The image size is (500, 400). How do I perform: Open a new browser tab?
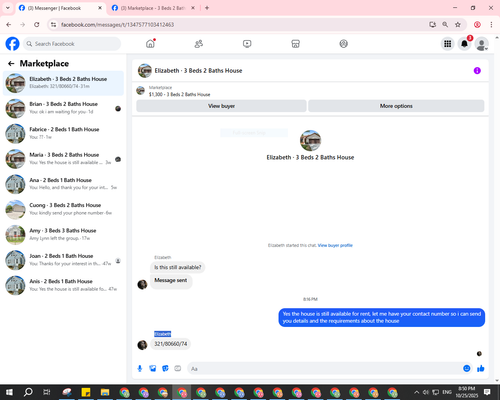[x=207, y=8]
